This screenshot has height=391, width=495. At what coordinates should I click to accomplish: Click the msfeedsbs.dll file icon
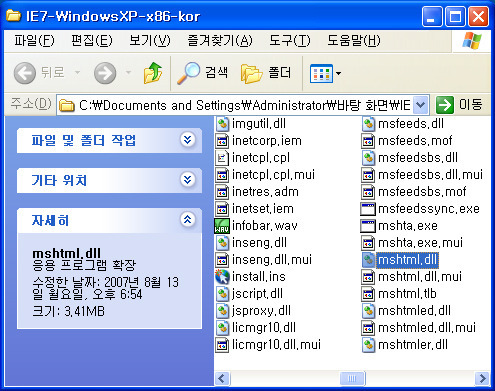pyautogui.click(x=368, y=158)
